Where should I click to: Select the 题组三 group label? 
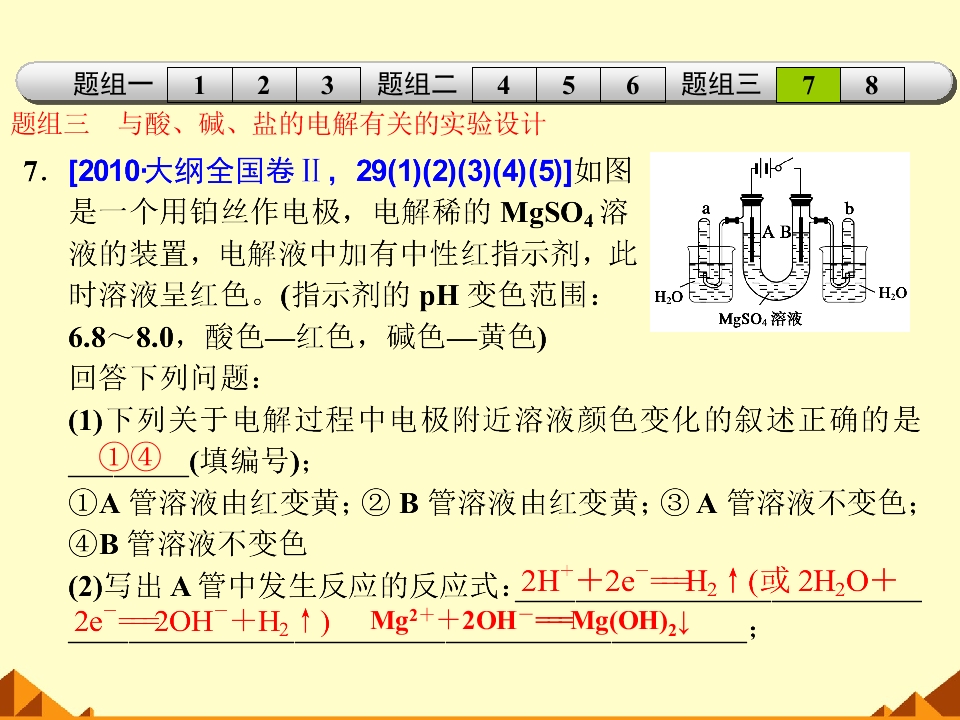720,84
